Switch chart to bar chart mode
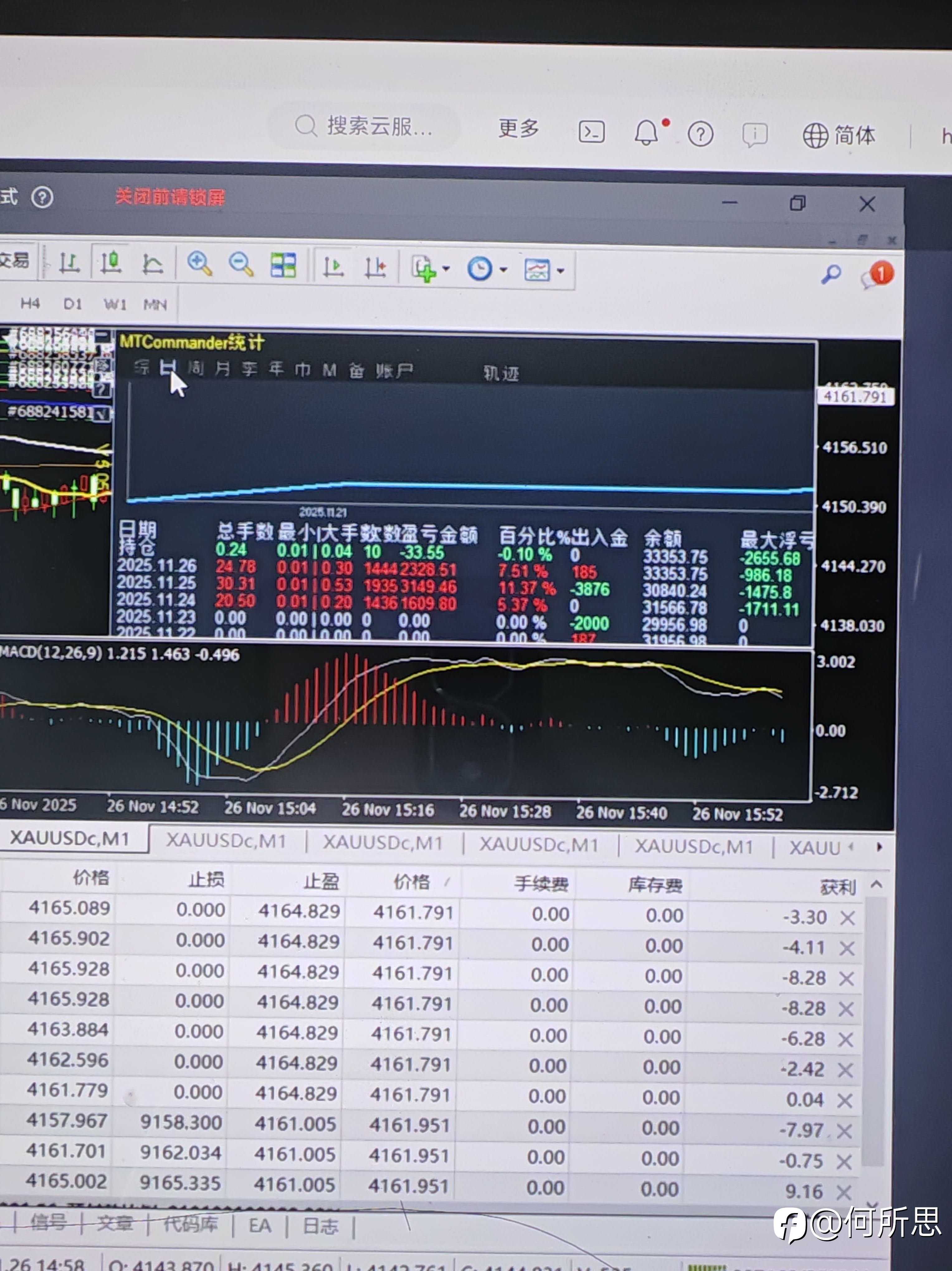Screen dimensions: 952x1271 69,264
